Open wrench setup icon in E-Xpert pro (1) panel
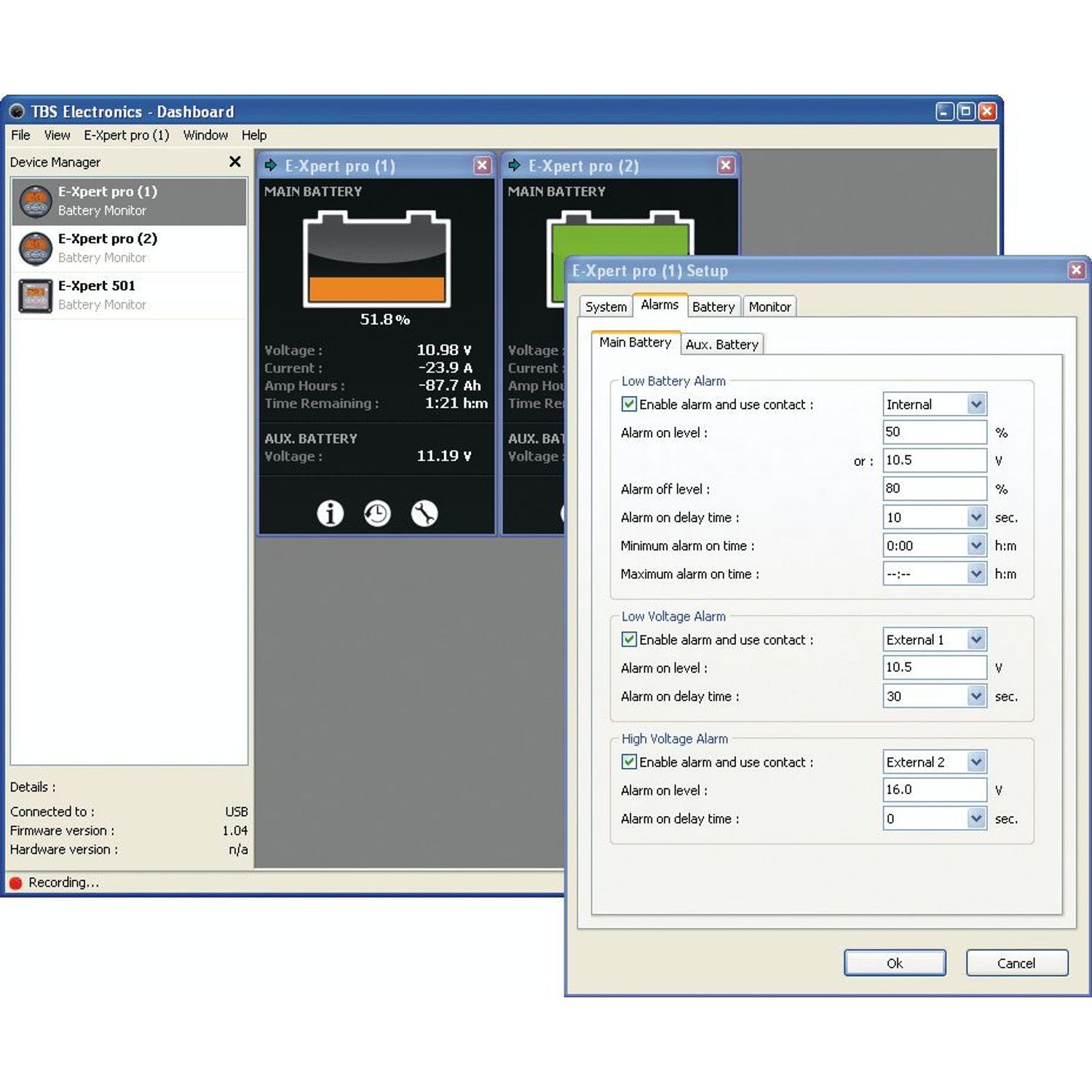 coord(424,513)
